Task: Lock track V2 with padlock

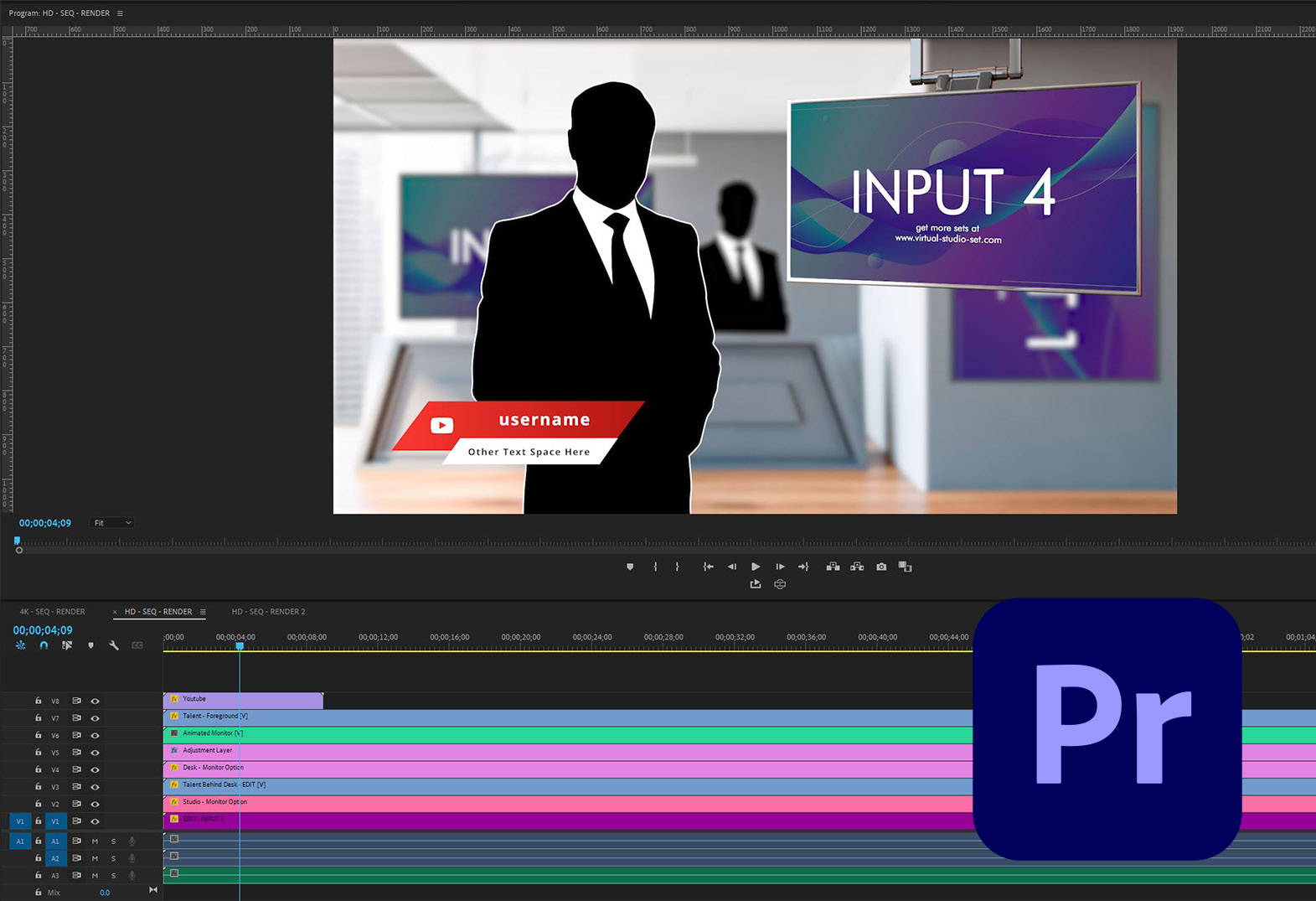Action: click(x=38, y=804)
